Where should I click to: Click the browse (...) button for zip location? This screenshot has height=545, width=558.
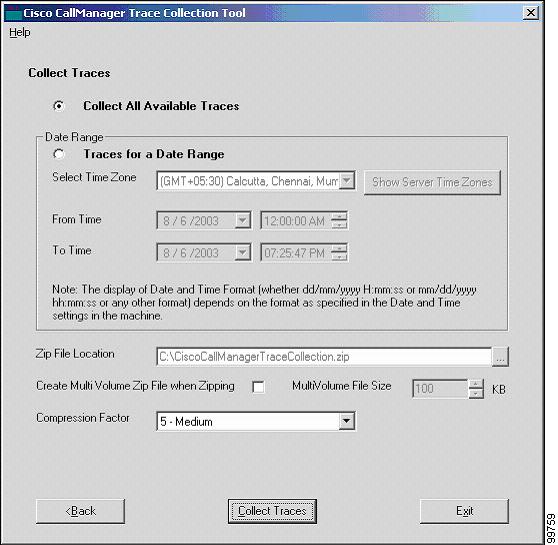pos(500,357)
